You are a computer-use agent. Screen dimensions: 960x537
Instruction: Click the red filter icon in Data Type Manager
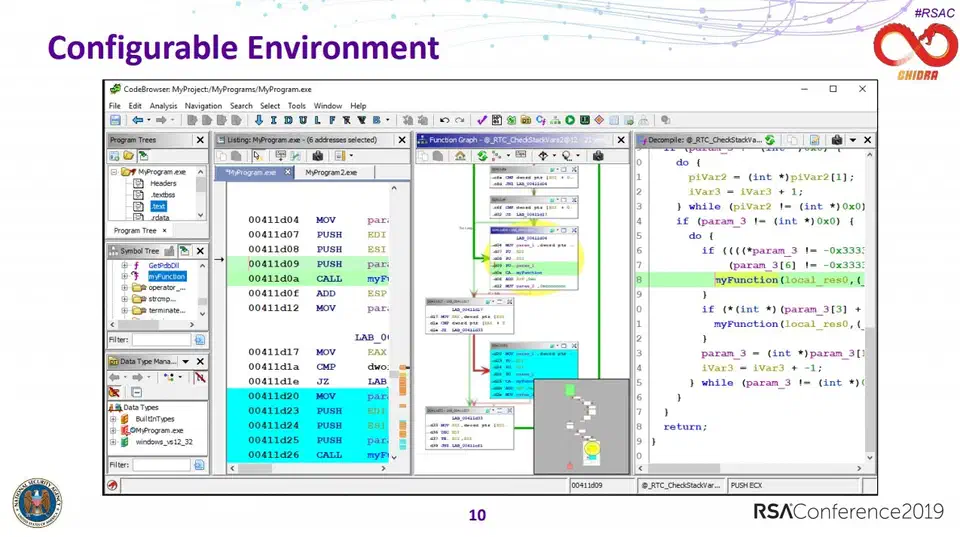pos(114,392)
